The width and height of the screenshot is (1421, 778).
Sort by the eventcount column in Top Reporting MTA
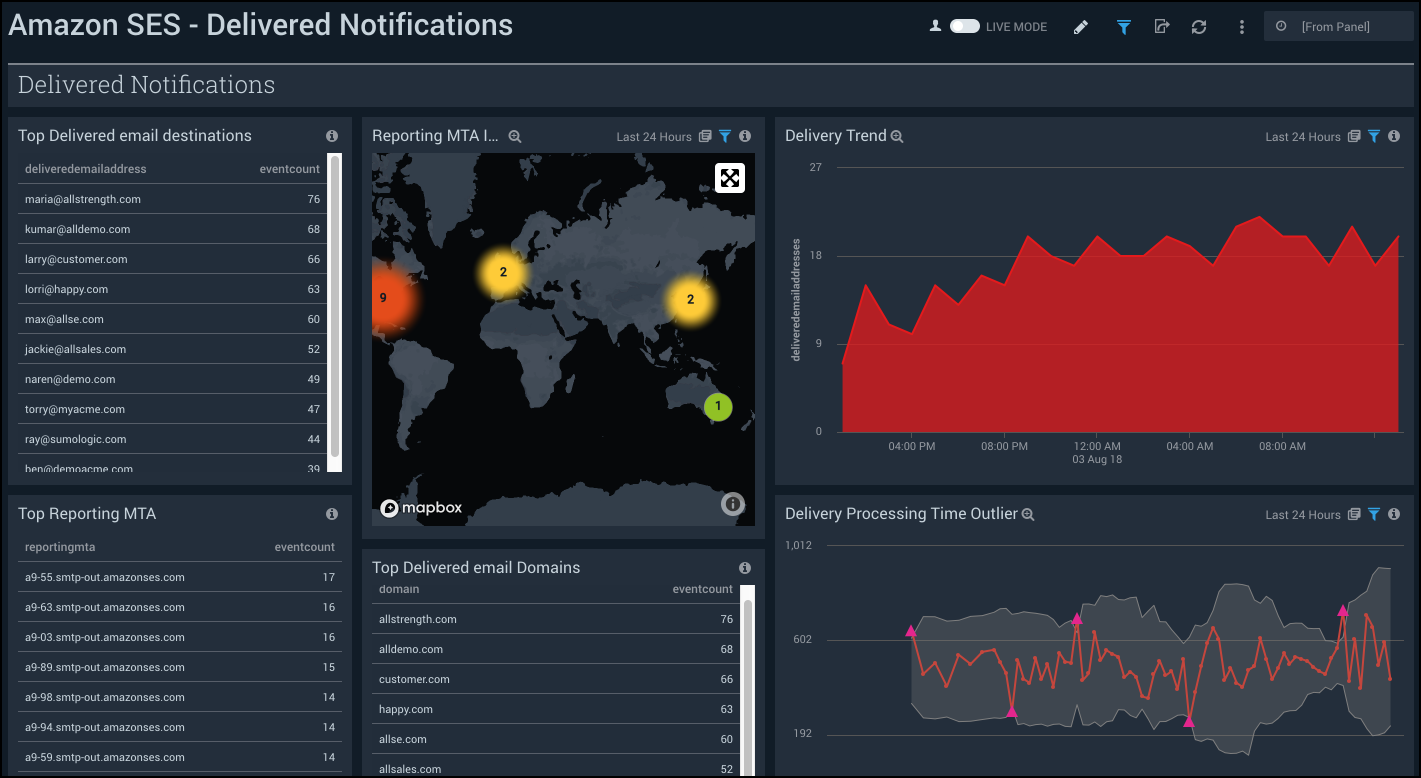[304, 547]
